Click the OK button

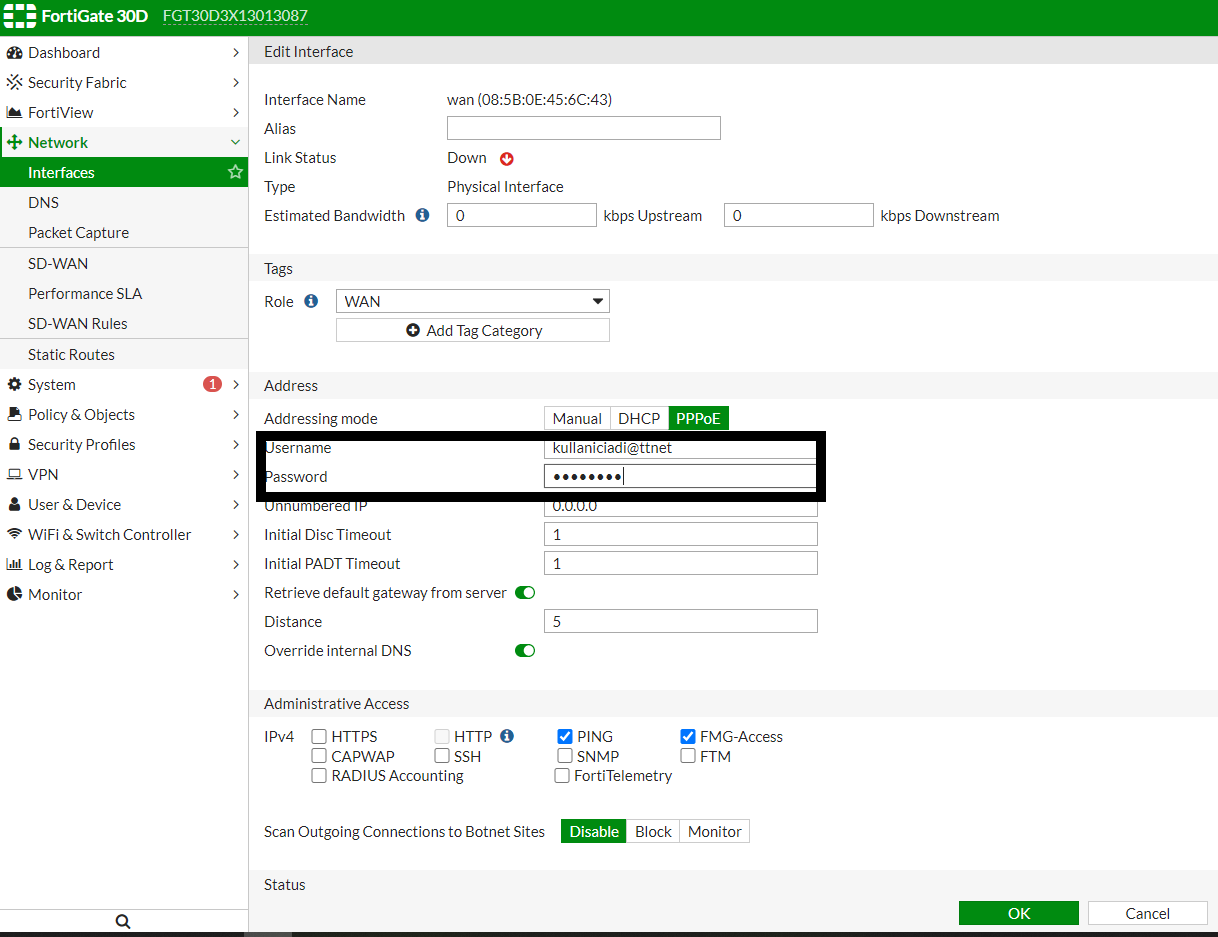point(1018,913)
